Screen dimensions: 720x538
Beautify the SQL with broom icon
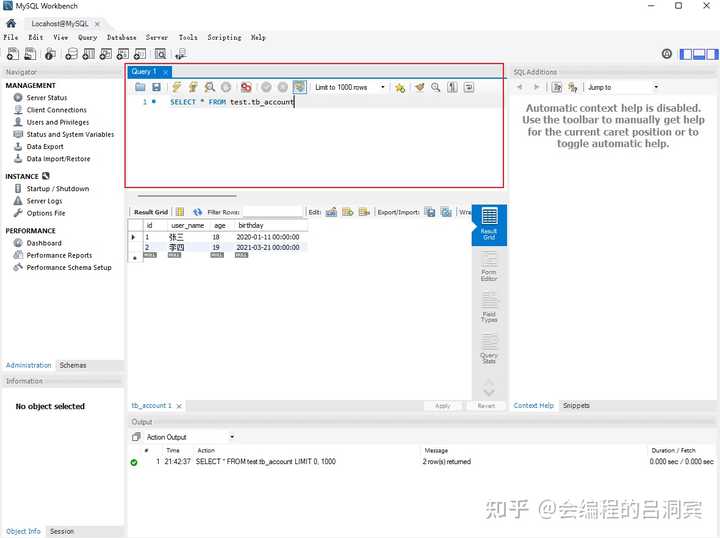(419, 87)
